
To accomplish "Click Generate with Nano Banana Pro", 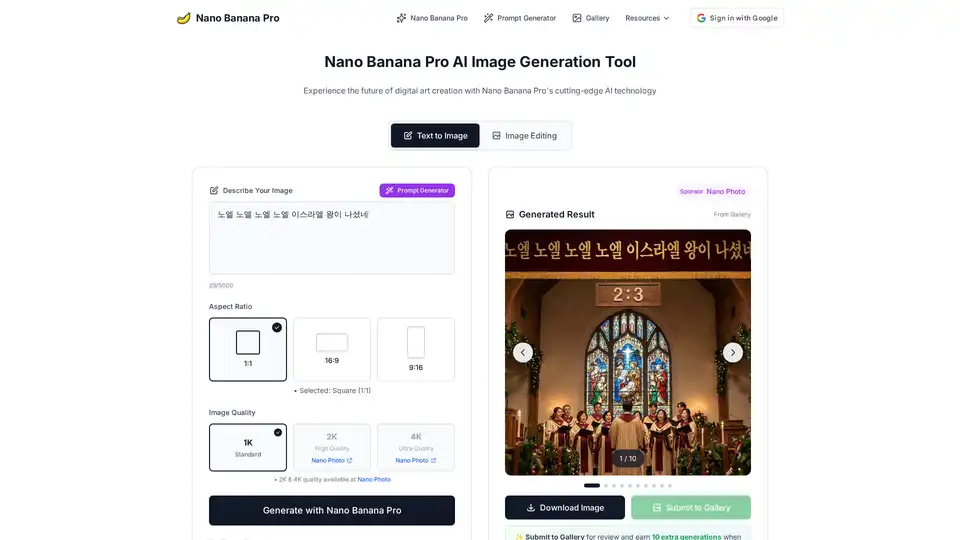I will 332,510.
